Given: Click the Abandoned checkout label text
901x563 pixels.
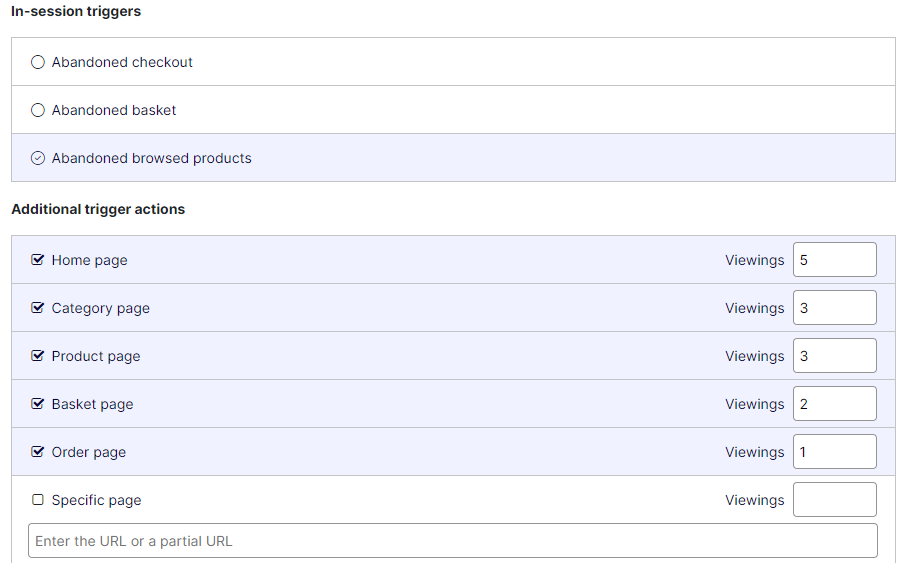Looking at the screenshot, I should coord(122,62).
